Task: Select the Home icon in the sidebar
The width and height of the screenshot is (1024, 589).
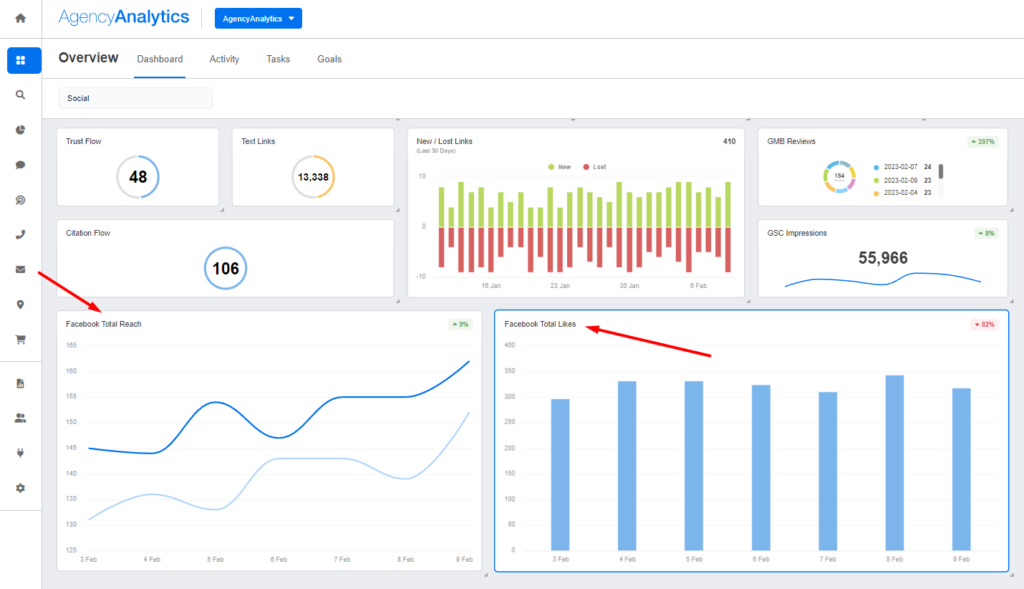Action: [x=20, y=18]
